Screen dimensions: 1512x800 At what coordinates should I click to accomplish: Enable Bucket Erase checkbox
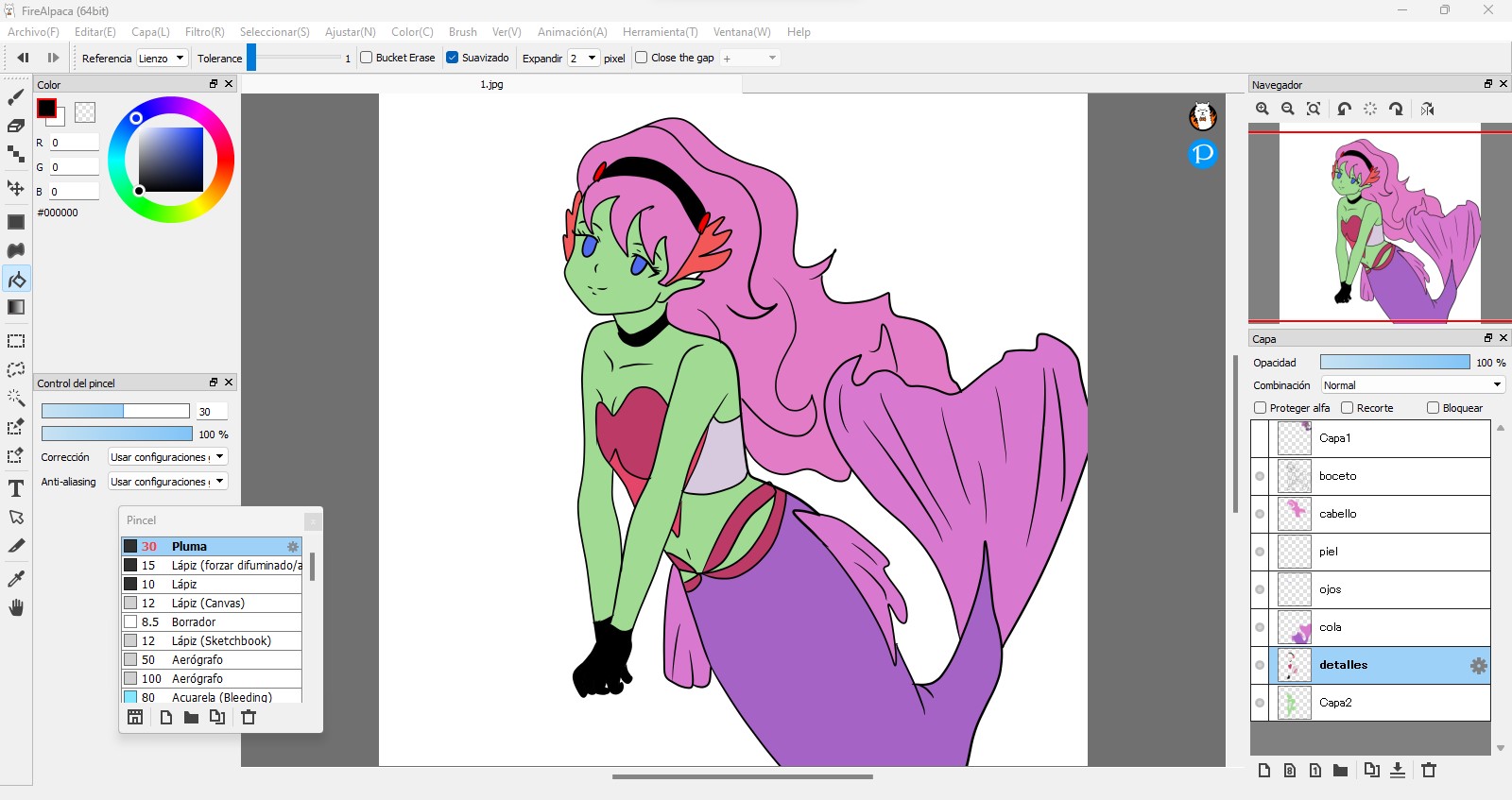pos(367,58)
